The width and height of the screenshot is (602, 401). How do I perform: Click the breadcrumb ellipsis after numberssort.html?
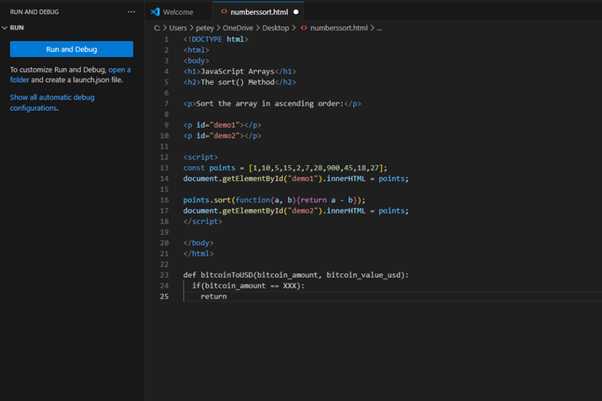379,28
